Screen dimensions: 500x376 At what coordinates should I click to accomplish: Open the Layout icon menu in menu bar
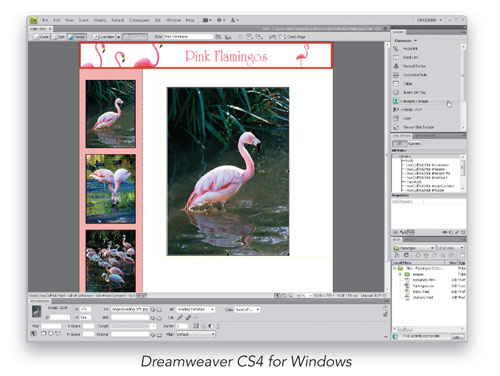[x=207, y=20]
